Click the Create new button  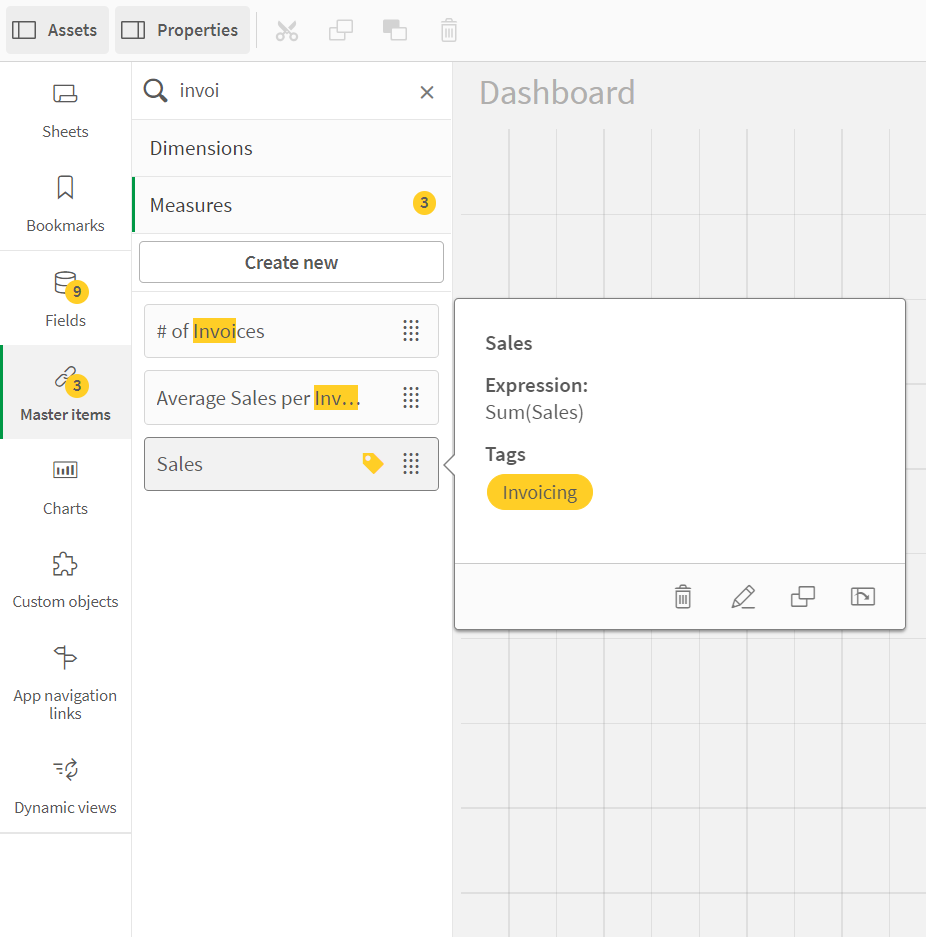[291, 262]
